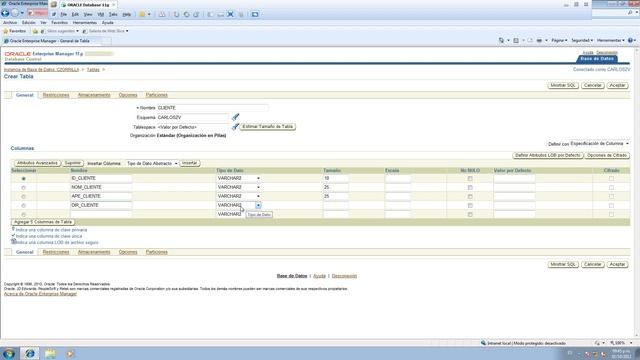Image resolution: width=640 pixels, height=360 pixels.
Task: Click the top Cancelar button
Action: pyautogui.click(x=593, y=86)
